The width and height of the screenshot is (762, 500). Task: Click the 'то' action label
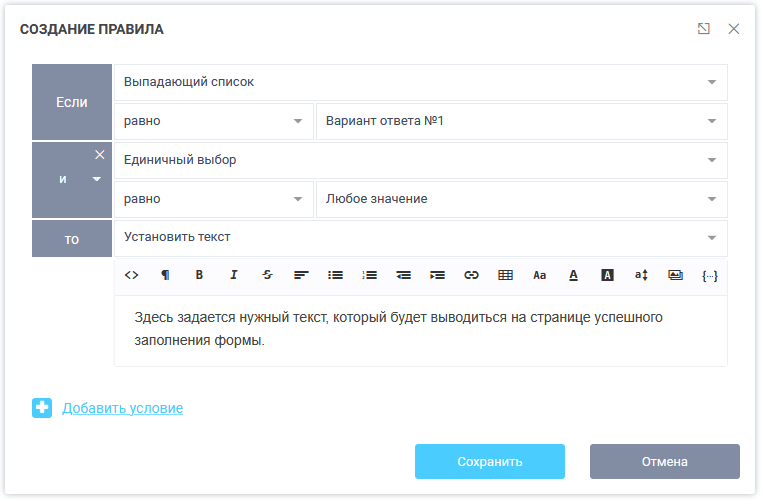[72, 239]
